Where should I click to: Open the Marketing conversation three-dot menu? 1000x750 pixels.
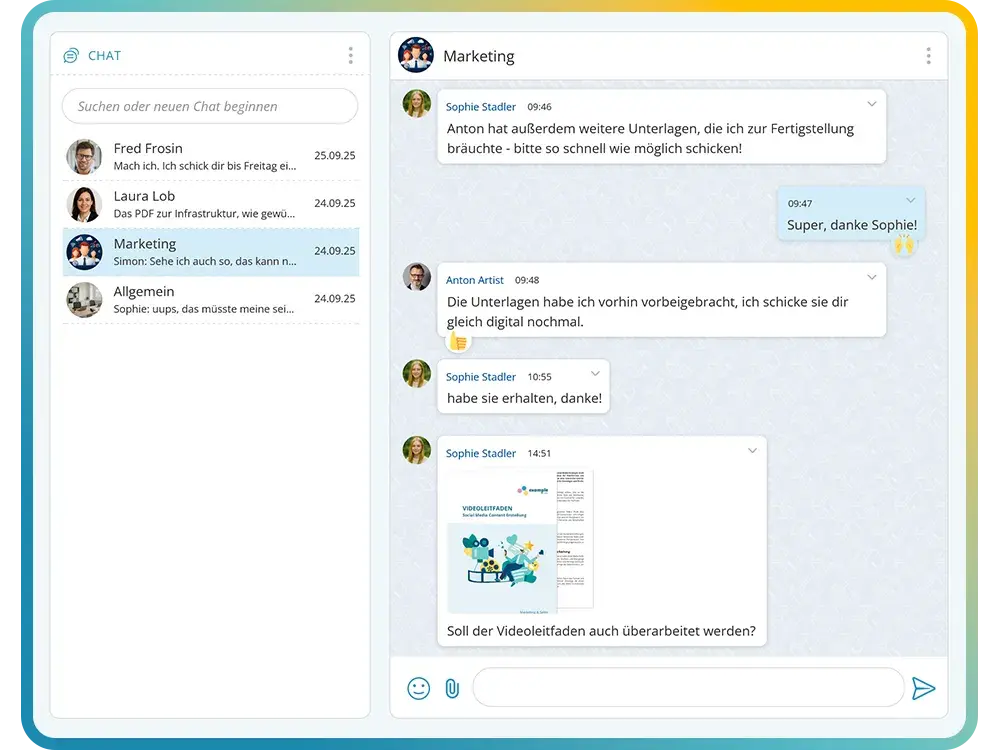[x=929, y=56]
